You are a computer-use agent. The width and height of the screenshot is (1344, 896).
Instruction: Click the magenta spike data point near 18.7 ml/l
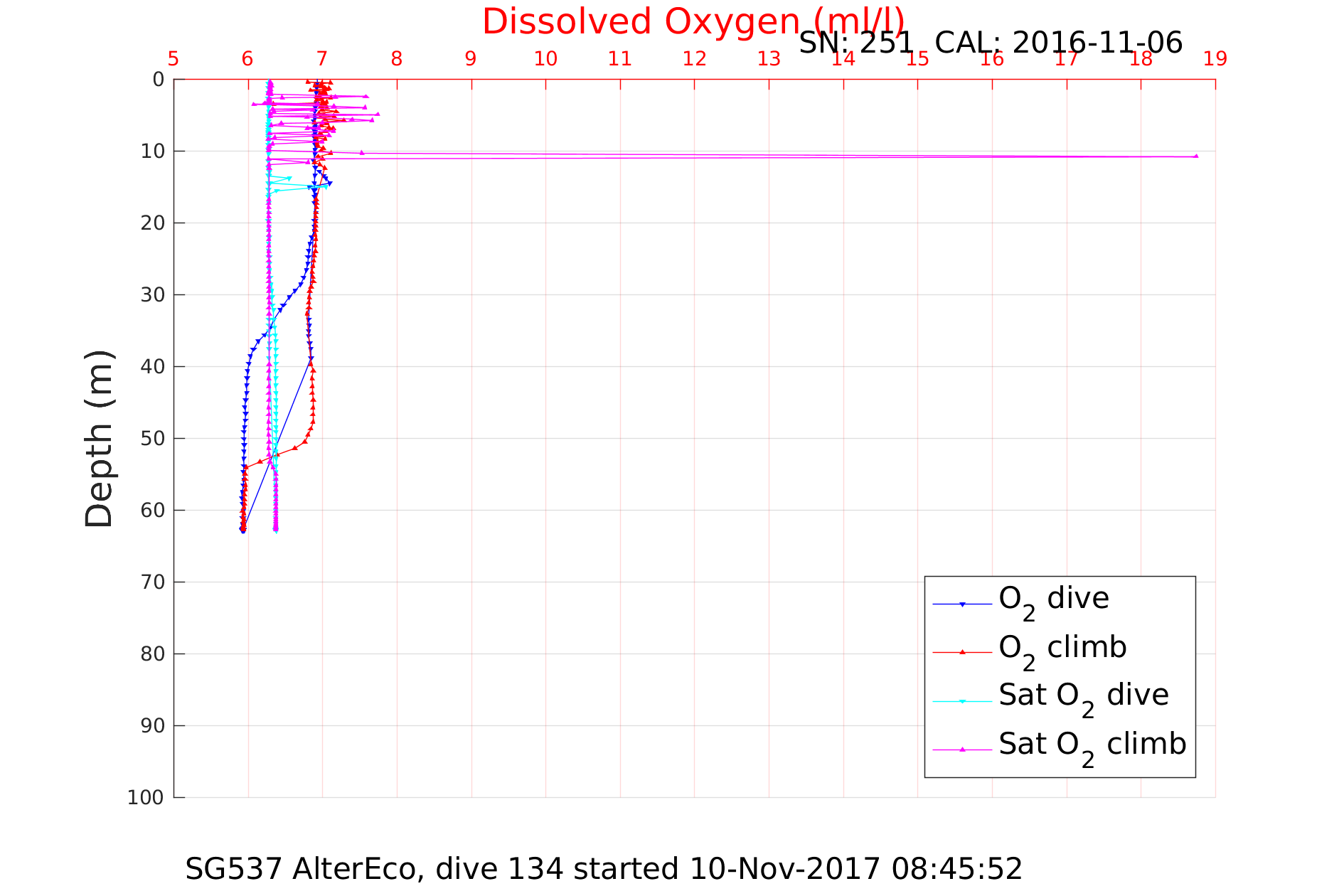[1196, 156]
